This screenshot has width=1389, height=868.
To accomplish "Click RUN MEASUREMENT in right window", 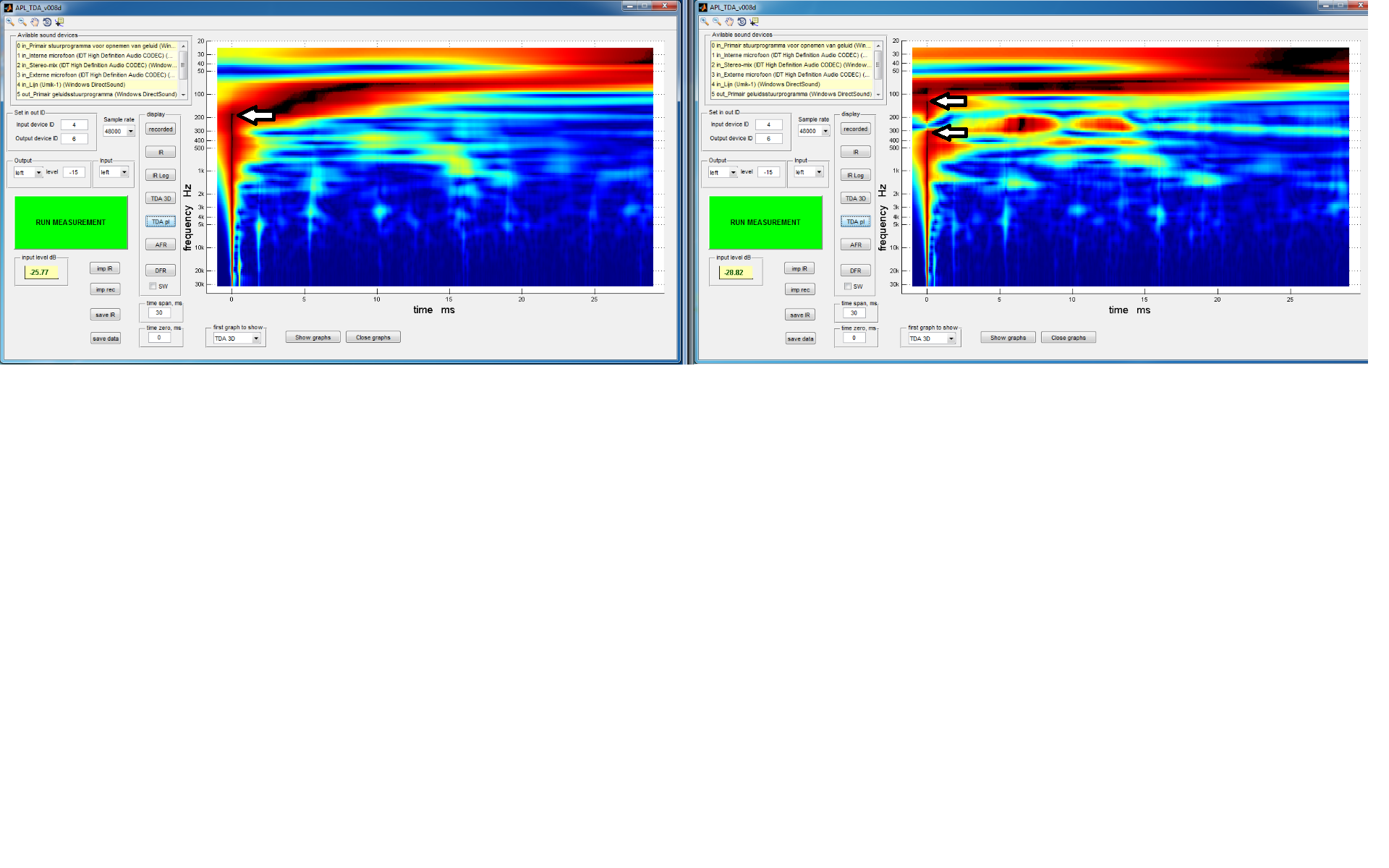I will point(765,223).
